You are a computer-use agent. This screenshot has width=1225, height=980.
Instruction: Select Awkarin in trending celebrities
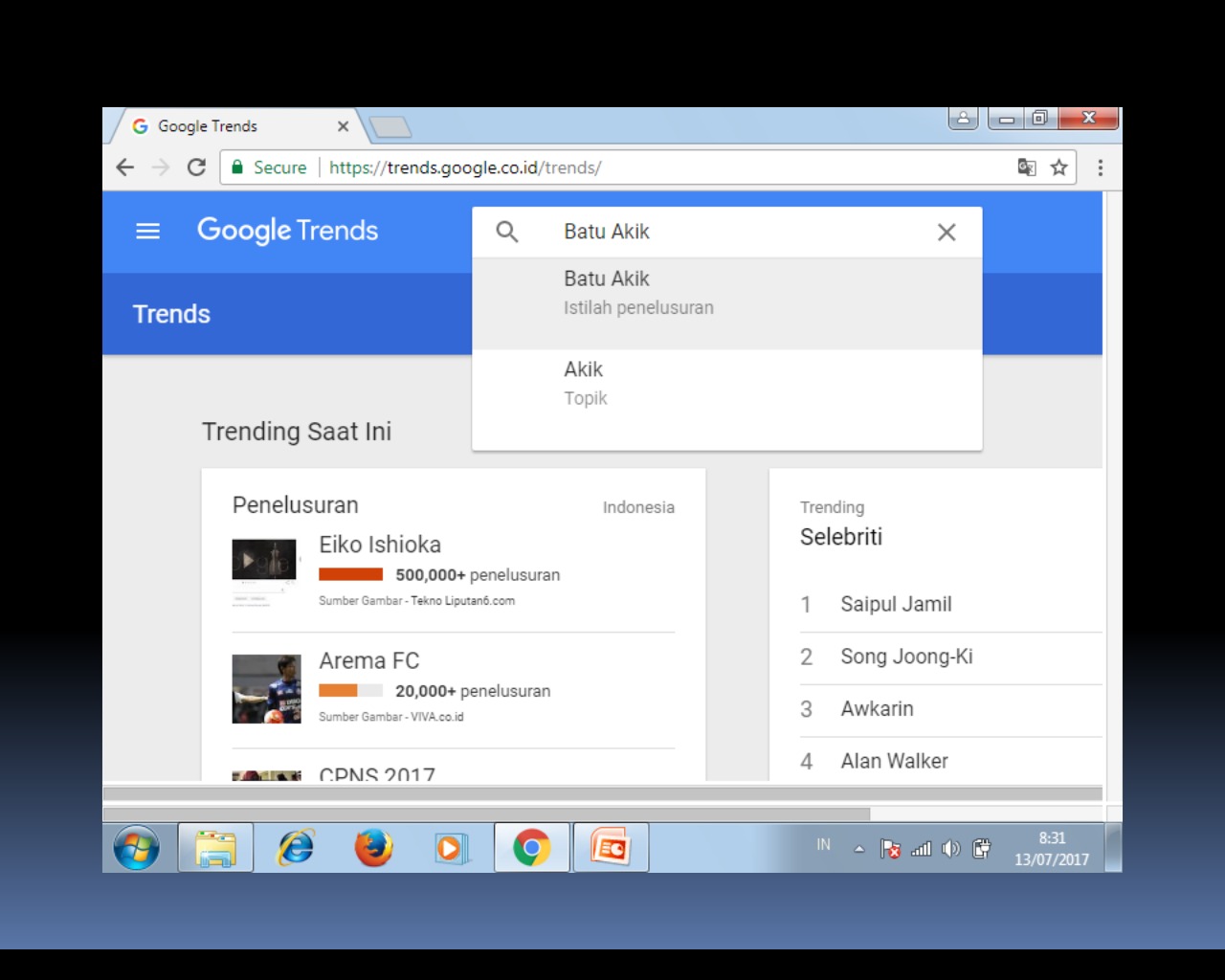[x=877, y=708]
